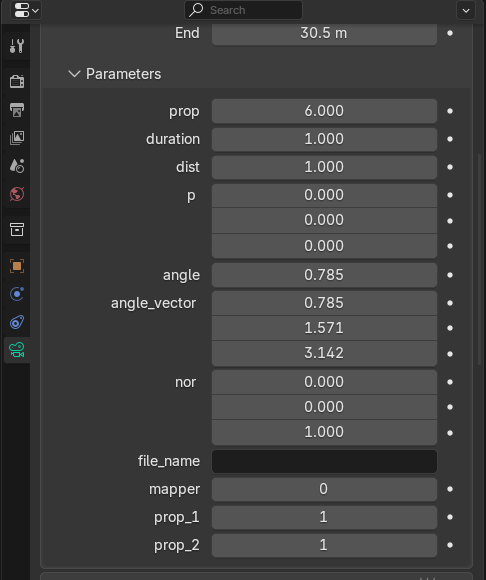Click the prop 6.000 field
The height and width of the screenshot is (580, 486).
[x=324, y=111]
